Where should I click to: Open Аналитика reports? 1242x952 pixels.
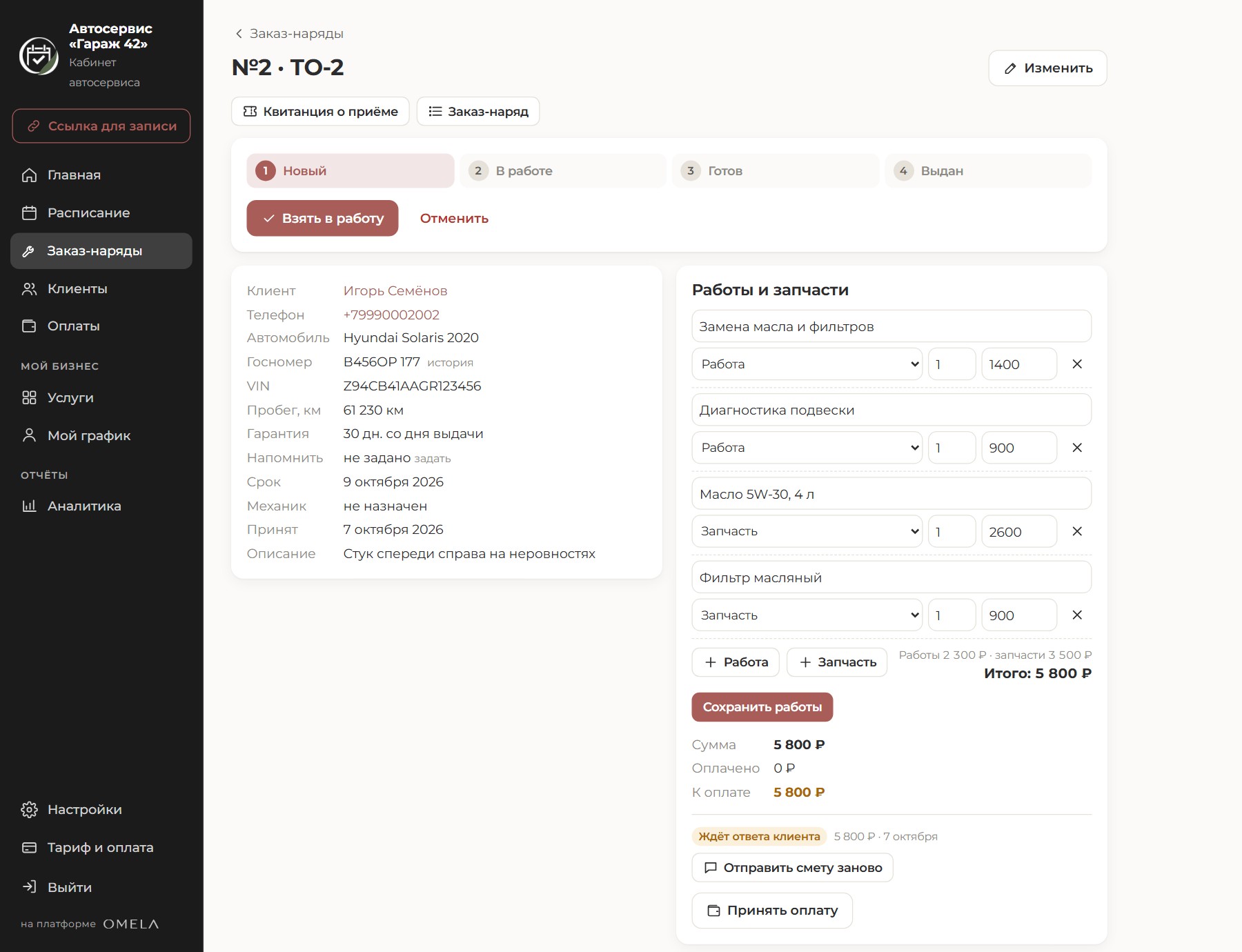point(101,506)
